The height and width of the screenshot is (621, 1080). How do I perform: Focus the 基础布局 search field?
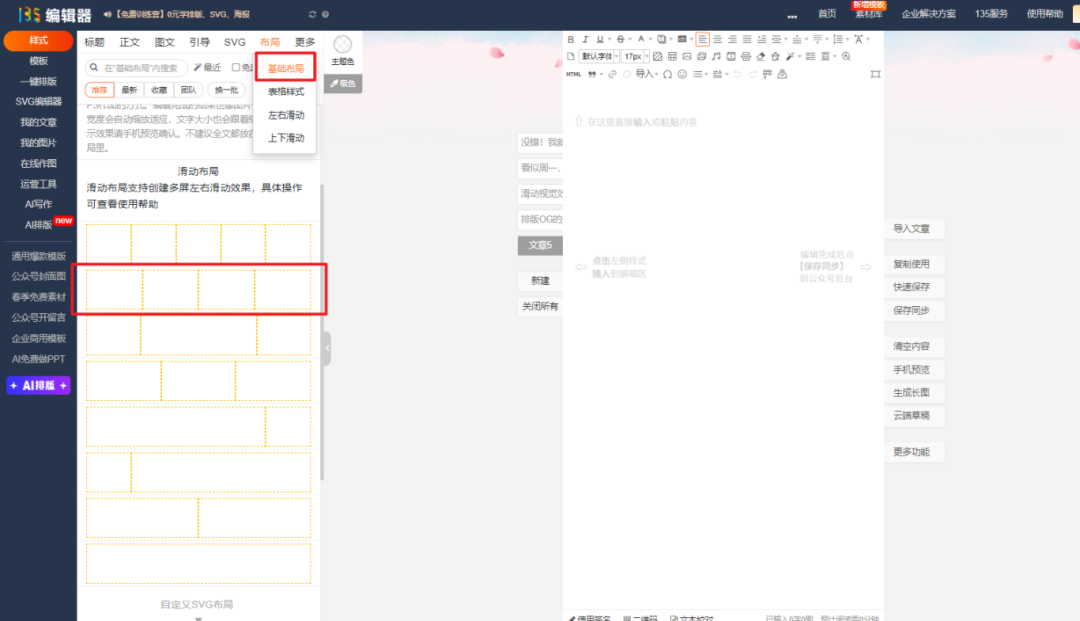tap(136, 67)
